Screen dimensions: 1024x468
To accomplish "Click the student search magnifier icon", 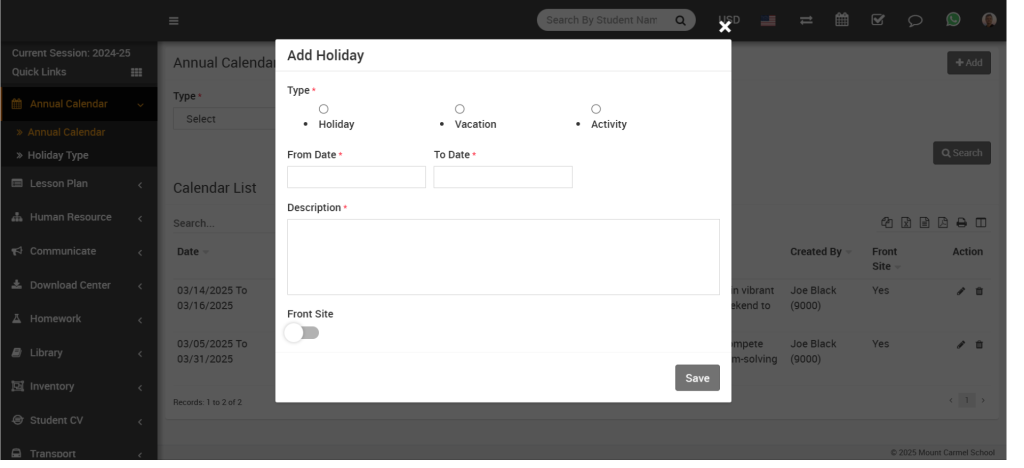I will 679,19.
